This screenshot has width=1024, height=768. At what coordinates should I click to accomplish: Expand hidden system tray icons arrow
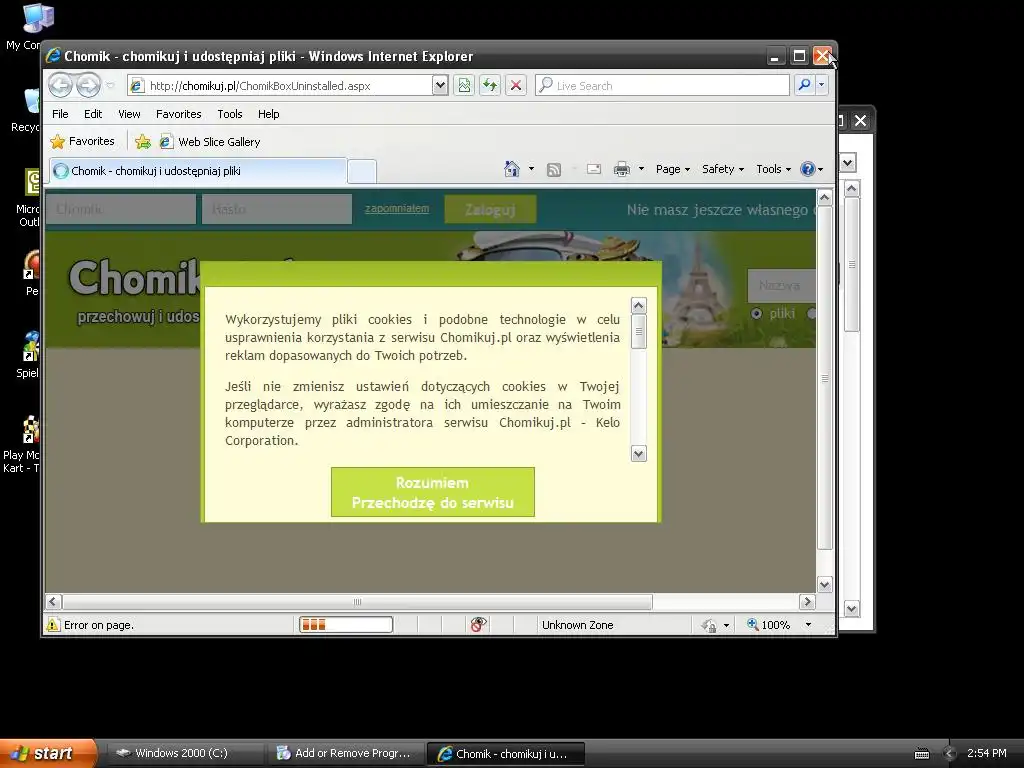click(x=950, y=754)
